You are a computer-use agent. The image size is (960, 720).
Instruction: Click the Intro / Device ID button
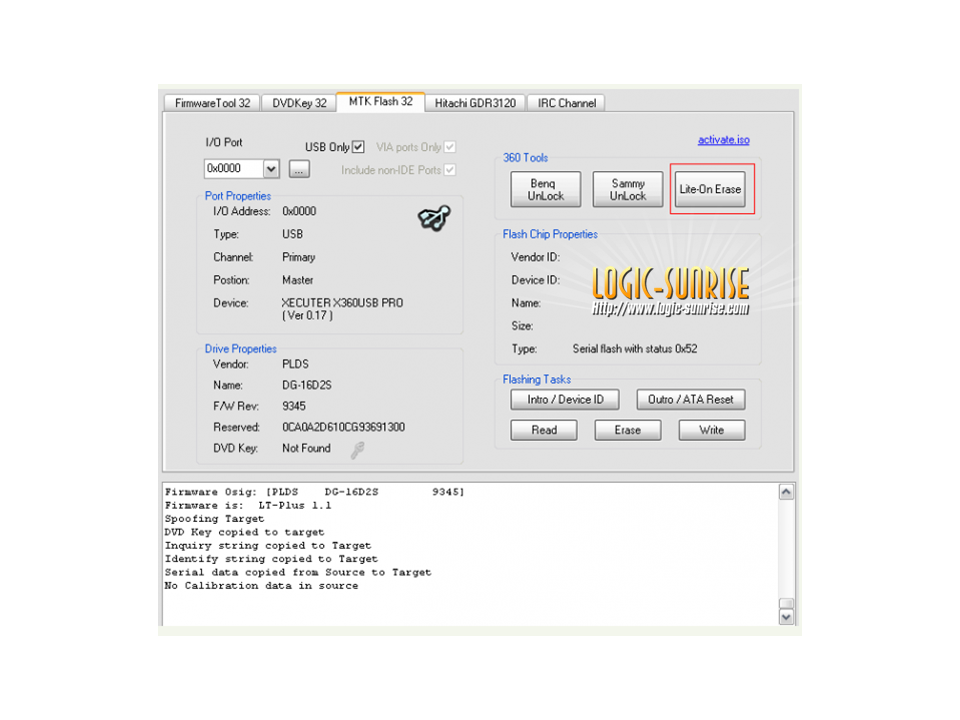pyautogui.click(x=565, y=400)
